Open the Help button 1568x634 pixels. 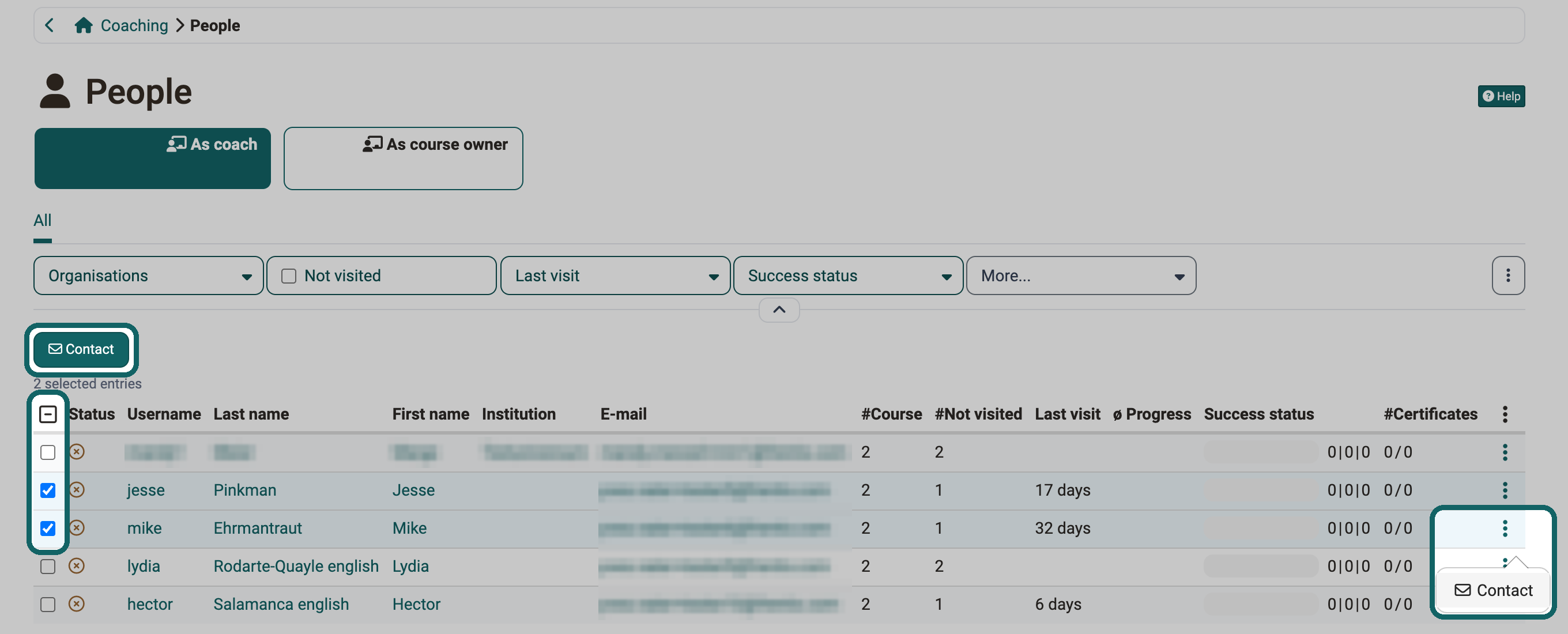[1501, 96]
